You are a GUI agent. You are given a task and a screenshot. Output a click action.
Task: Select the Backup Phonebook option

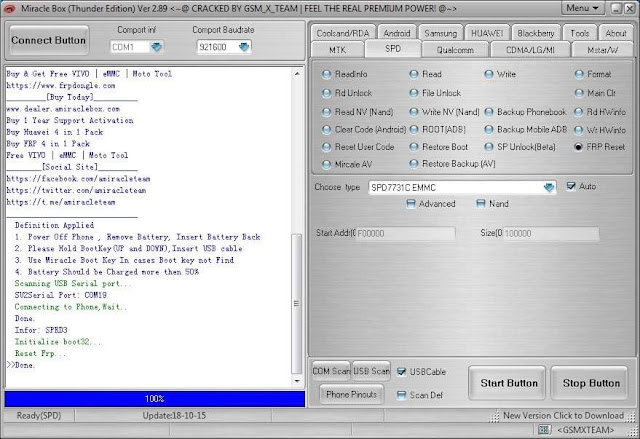526,112
